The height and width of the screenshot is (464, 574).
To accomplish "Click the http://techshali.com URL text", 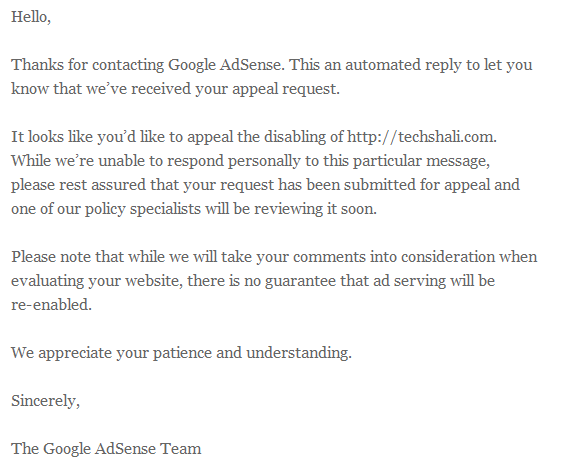I will pyautogui.click(x=420, y=137).
